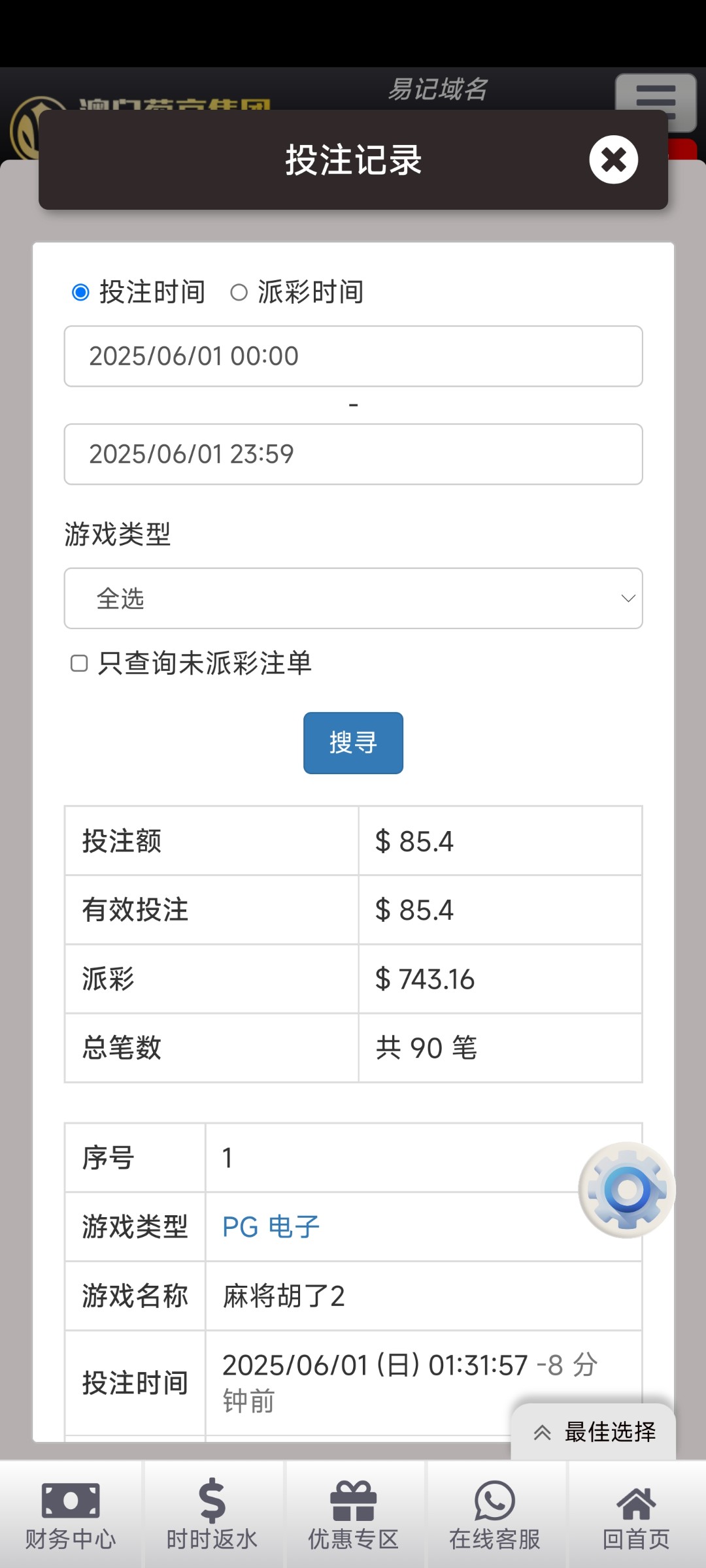706x1568 pixels.
Task: Tap the floating gear settings icon
Action: point(627,1190)
